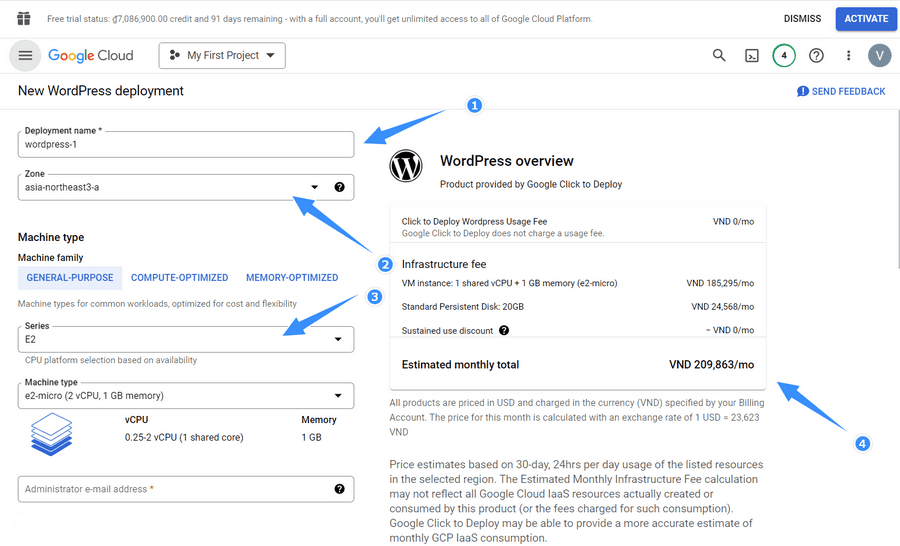Click the Deployment name input field
The height and width of the screenshot is (546, 900).
pos(186,145)
